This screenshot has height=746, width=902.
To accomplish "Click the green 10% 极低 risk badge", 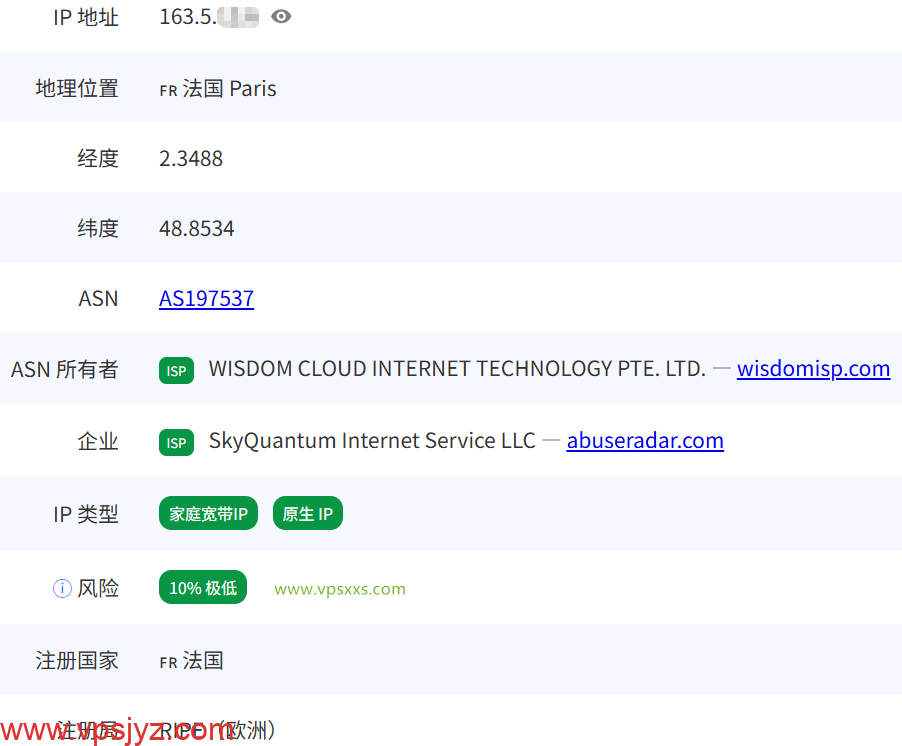I will [x=203, y=587].
